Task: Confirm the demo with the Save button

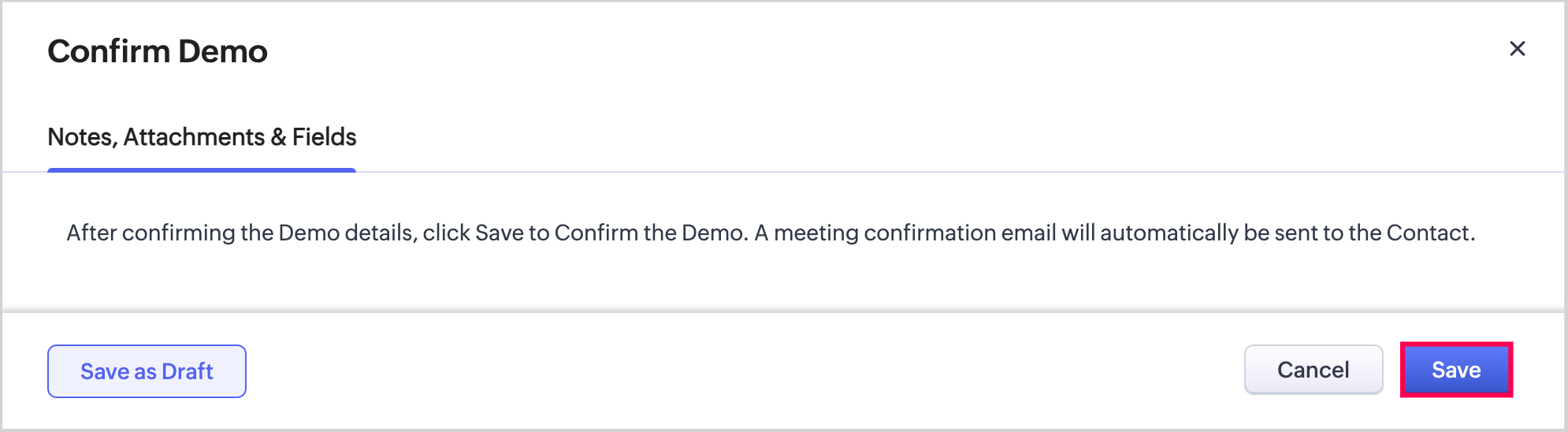Action: [1456, 370]
